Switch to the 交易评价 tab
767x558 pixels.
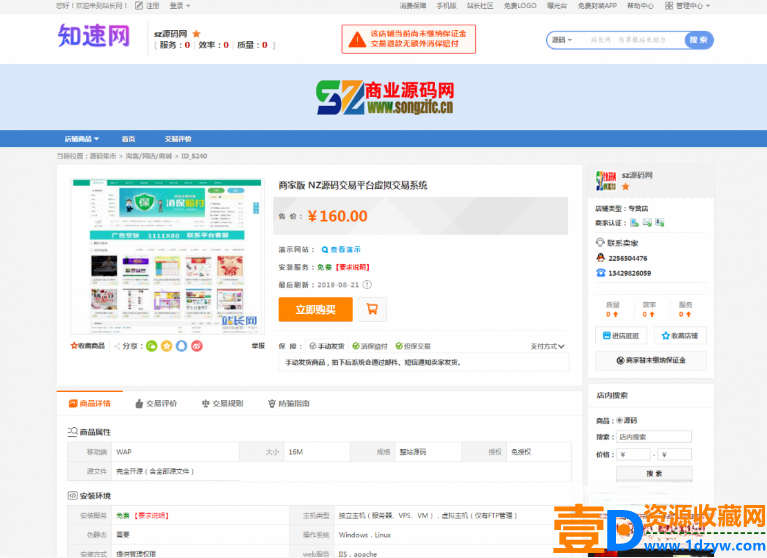[155, 403]
